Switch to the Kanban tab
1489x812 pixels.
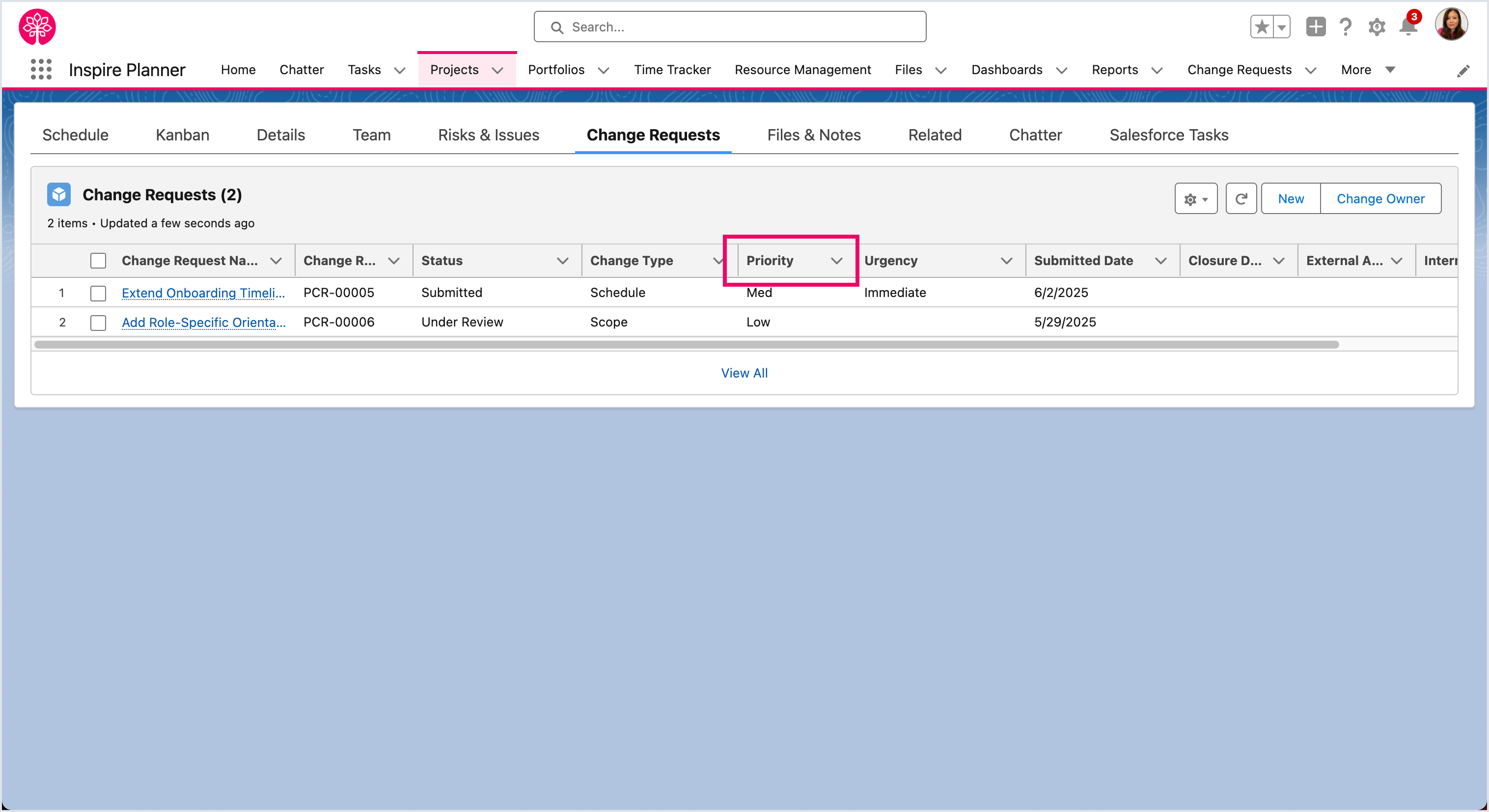[x=182, y=135]
